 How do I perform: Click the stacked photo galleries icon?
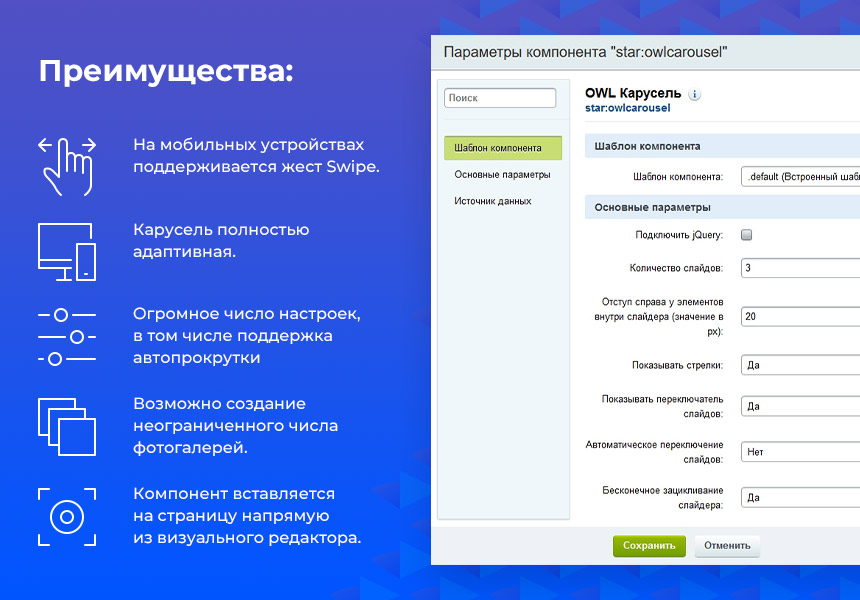click(x=67, y=426)
